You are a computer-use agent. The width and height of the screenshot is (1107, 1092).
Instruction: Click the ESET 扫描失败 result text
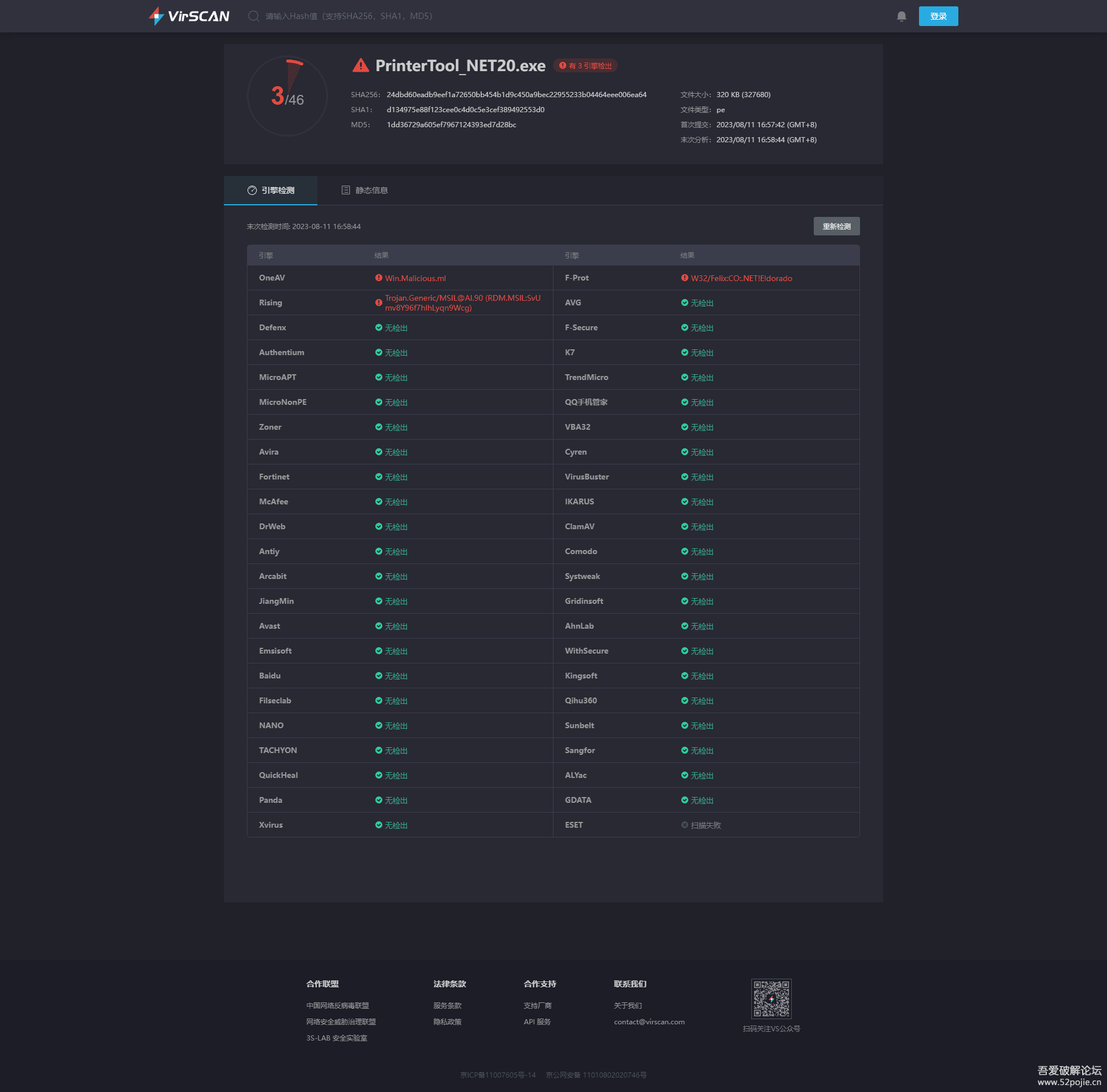click(706, 825)
